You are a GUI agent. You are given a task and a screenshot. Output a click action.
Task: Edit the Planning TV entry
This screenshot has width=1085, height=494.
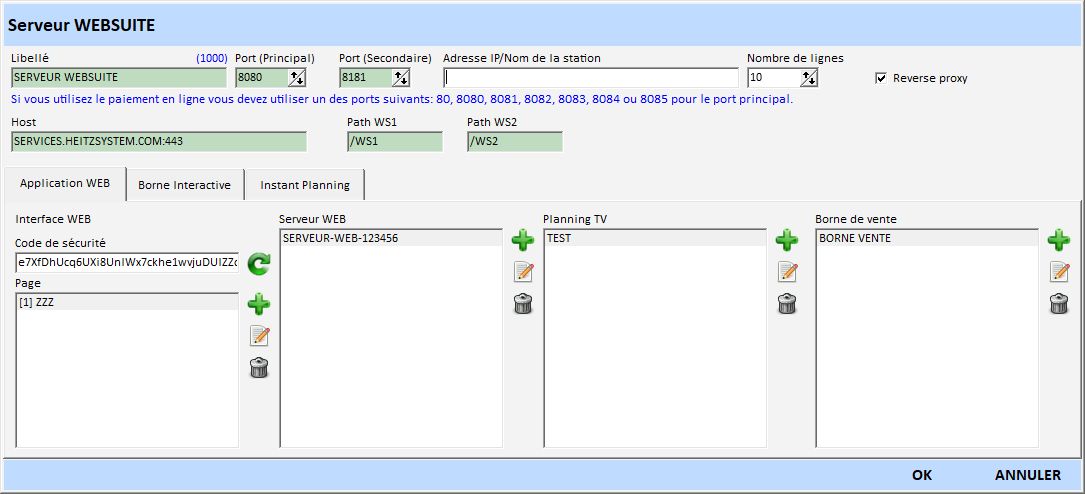click(787, 272)
